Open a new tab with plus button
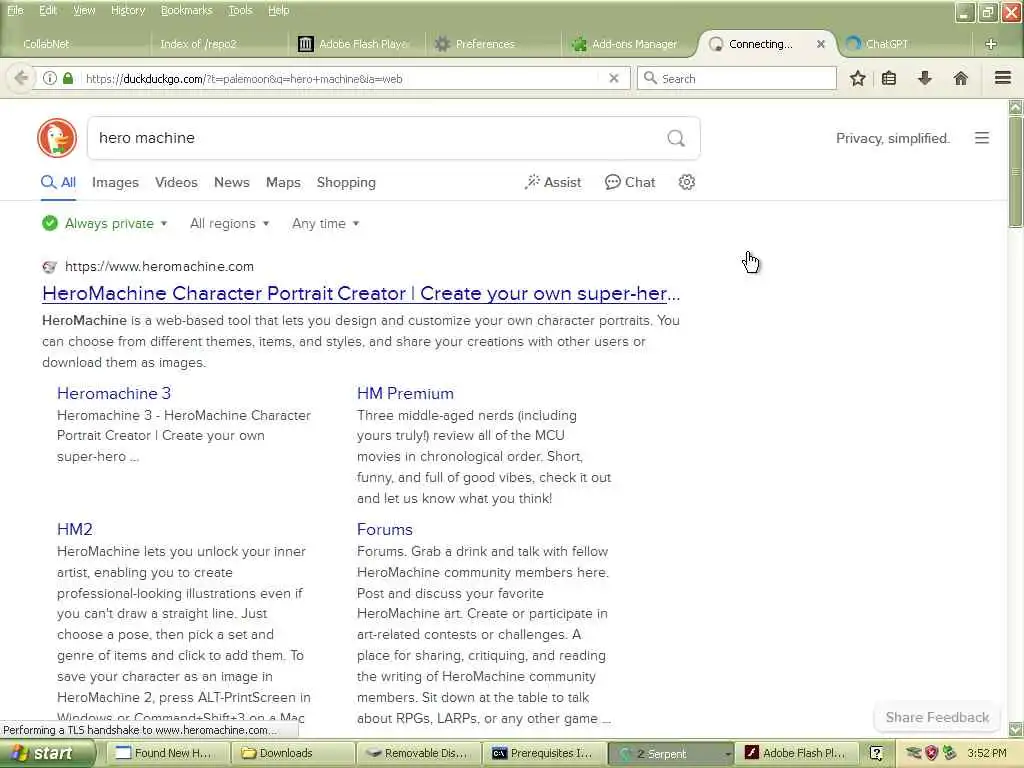The image size is (1024, 768). pos(991,44)
